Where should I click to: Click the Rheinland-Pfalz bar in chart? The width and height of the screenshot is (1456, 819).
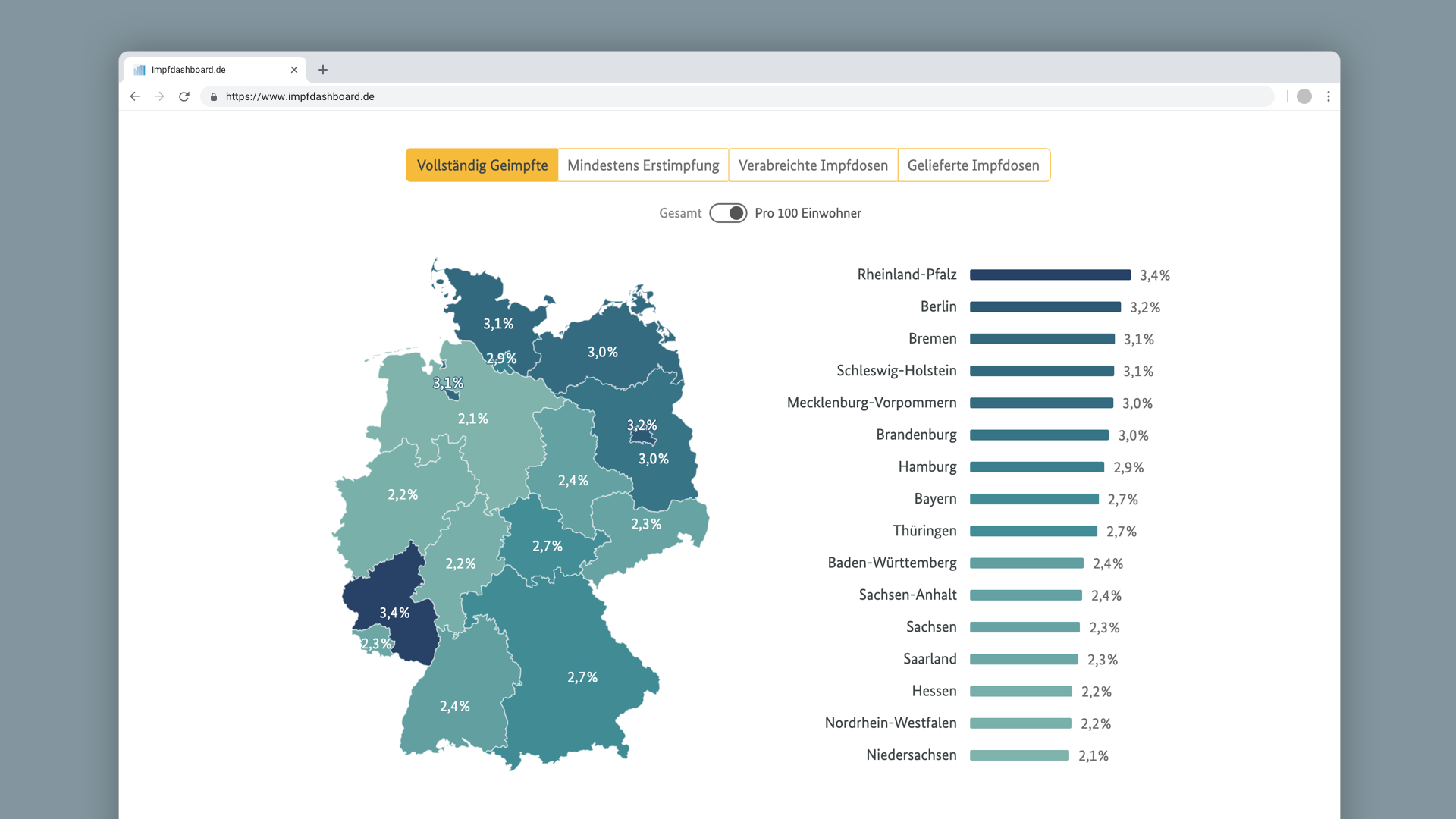[1050, 275]
